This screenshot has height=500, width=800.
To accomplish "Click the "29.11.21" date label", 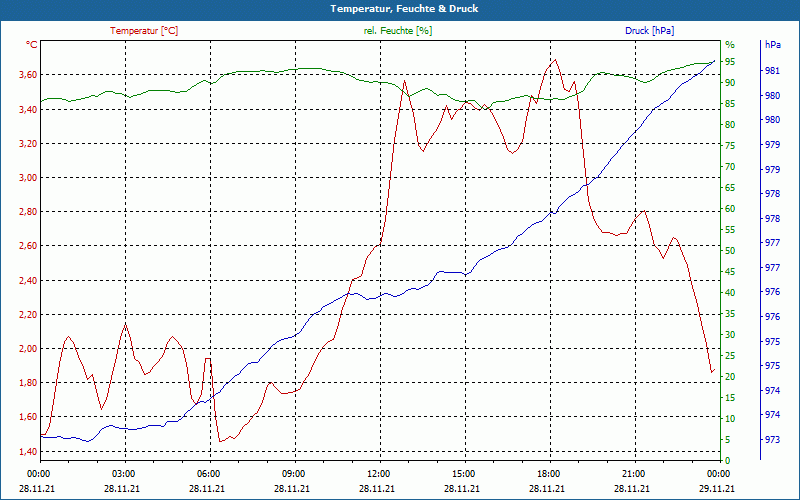I will (717, 488).
